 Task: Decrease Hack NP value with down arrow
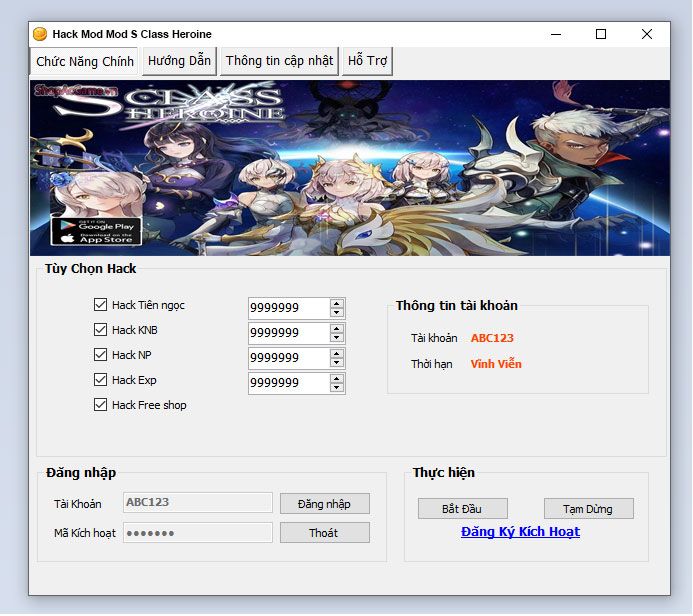(337, 362)
